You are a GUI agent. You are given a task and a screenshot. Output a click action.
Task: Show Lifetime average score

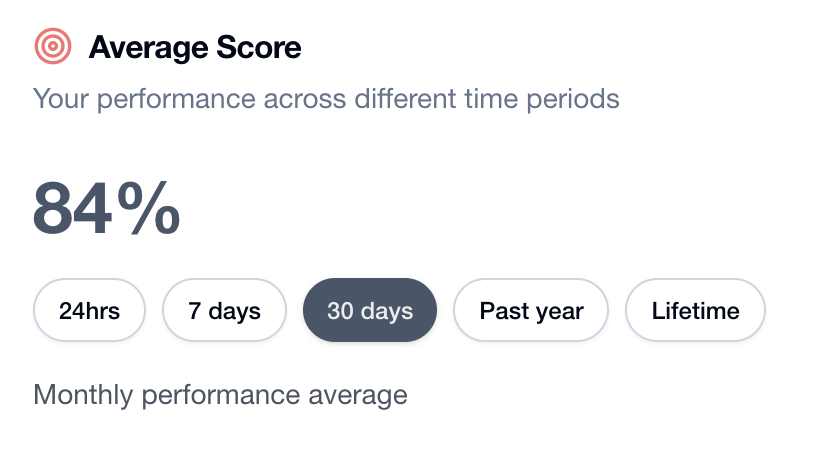pos(695,311)
